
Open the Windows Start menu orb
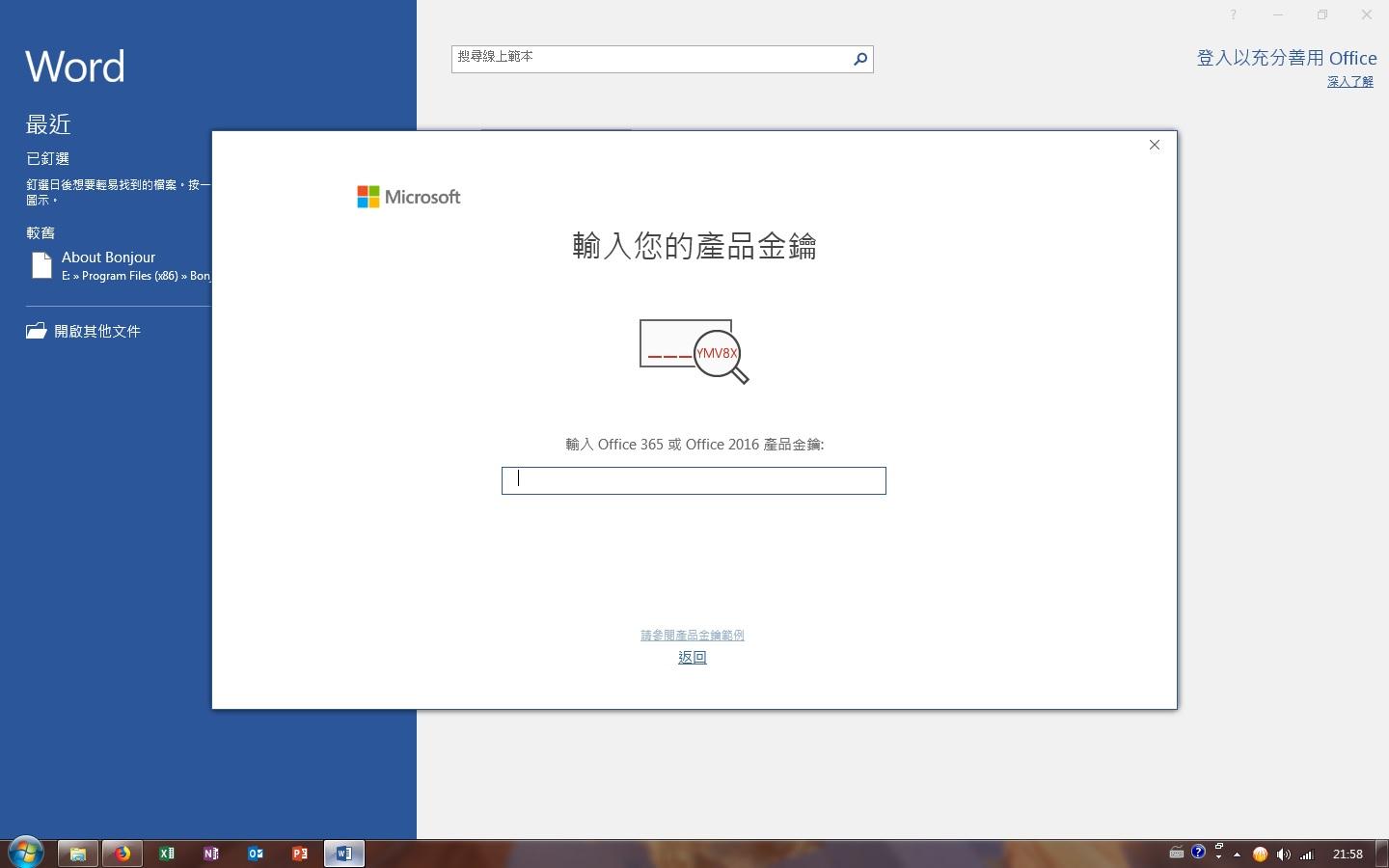(x=26, y=854)
